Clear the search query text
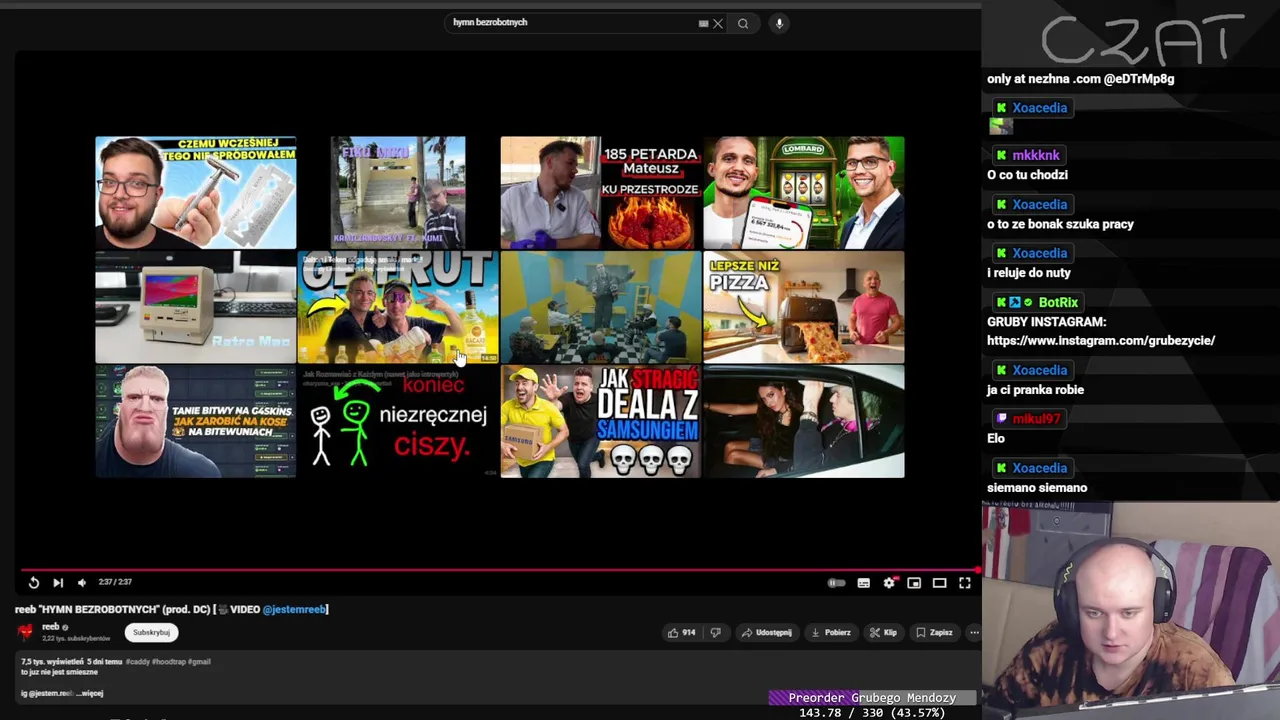 [x=718, y=23]
